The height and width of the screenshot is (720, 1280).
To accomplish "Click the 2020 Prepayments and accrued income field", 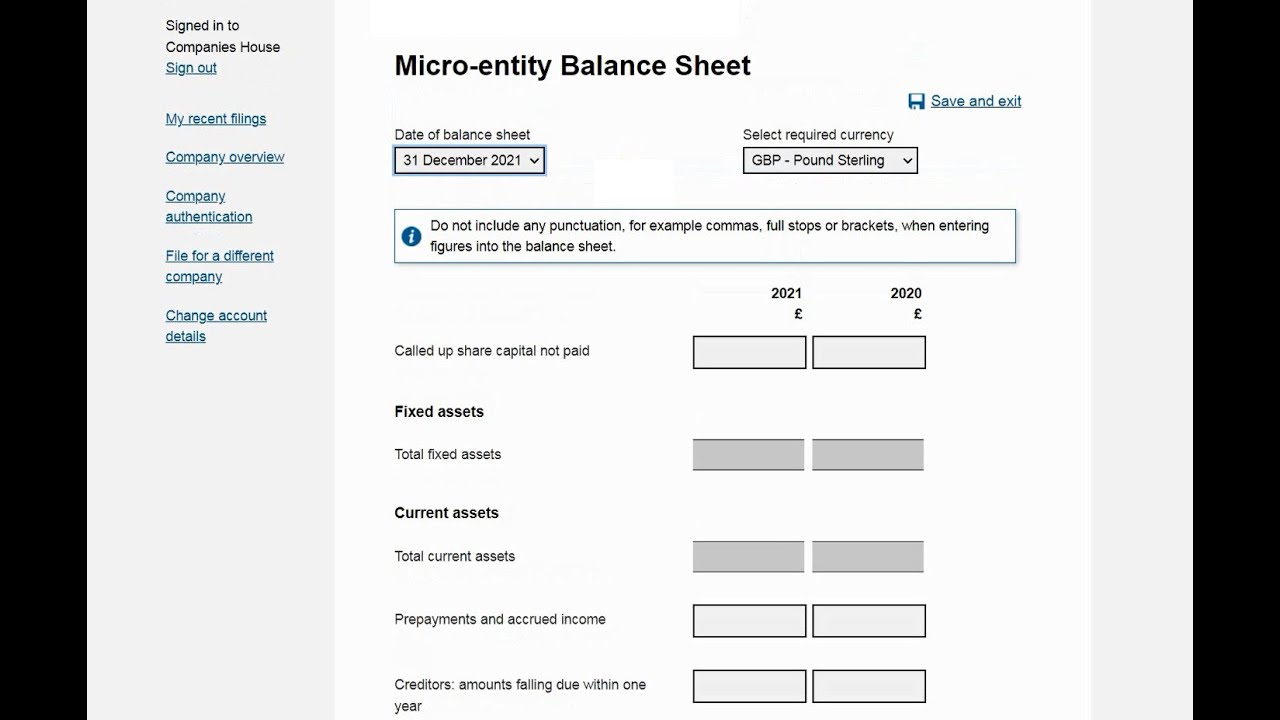I will (x=868, y=620).
